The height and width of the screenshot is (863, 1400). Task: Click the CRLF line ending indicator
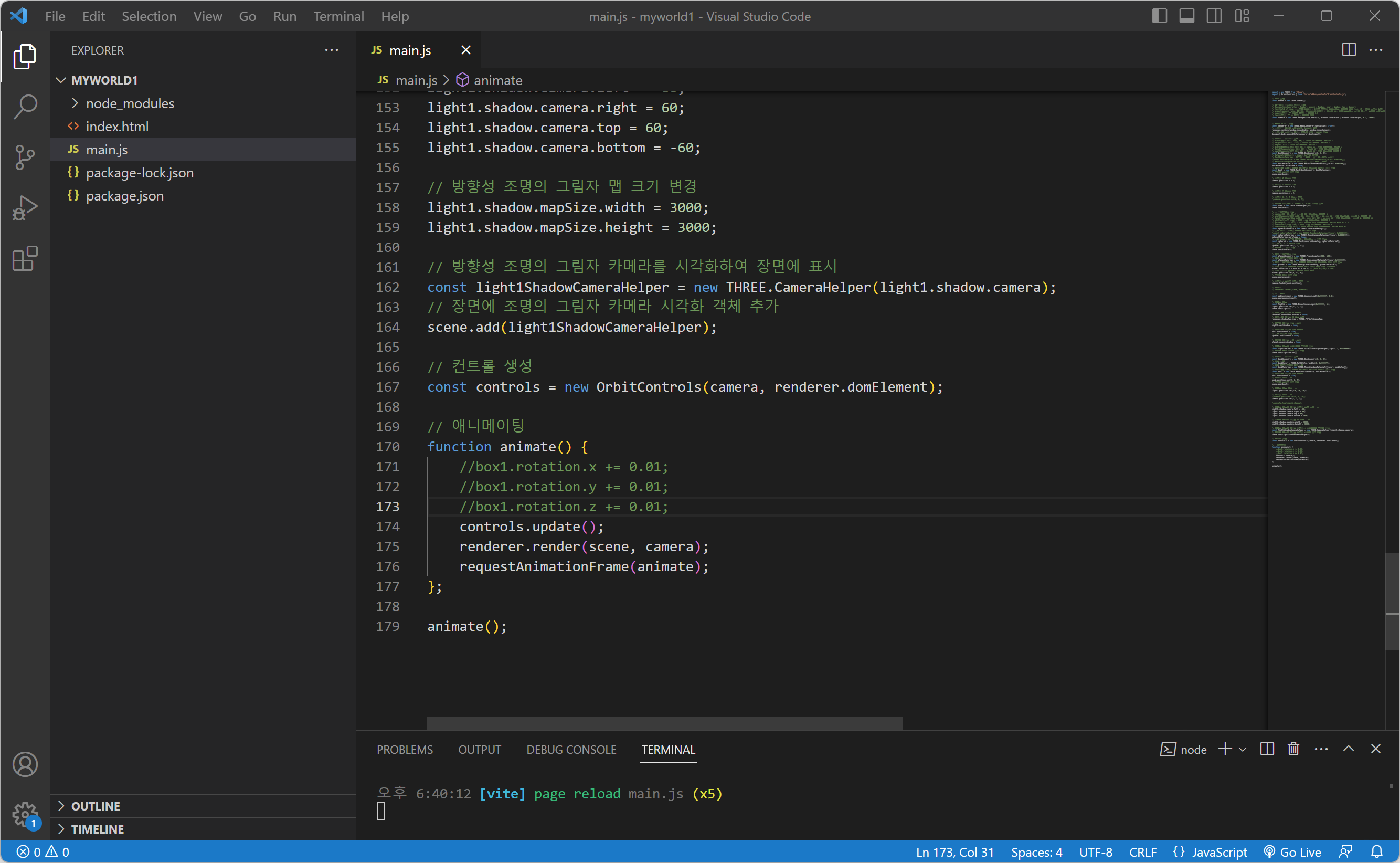(1142, 851)
